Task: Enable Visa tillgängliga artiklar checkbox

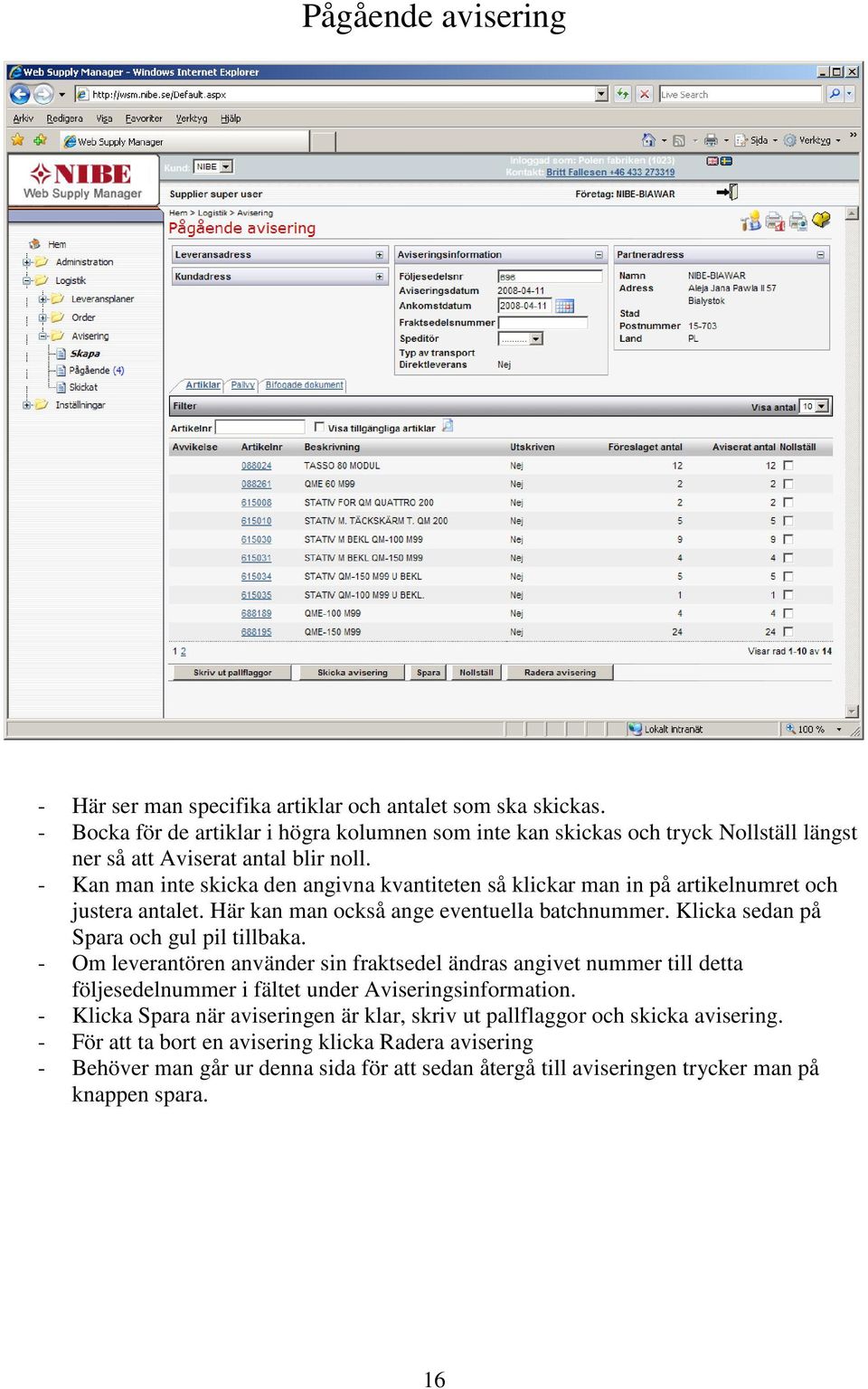Action: [x=319, y=427]
